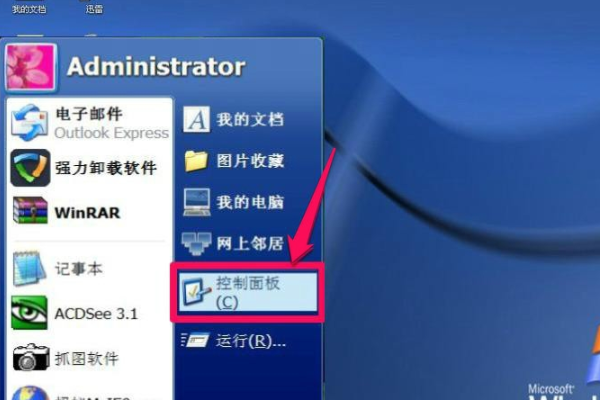Click the 网上邻居 network computers icon
The width and height of the screenshot is (600, 400).
point(196,243)
